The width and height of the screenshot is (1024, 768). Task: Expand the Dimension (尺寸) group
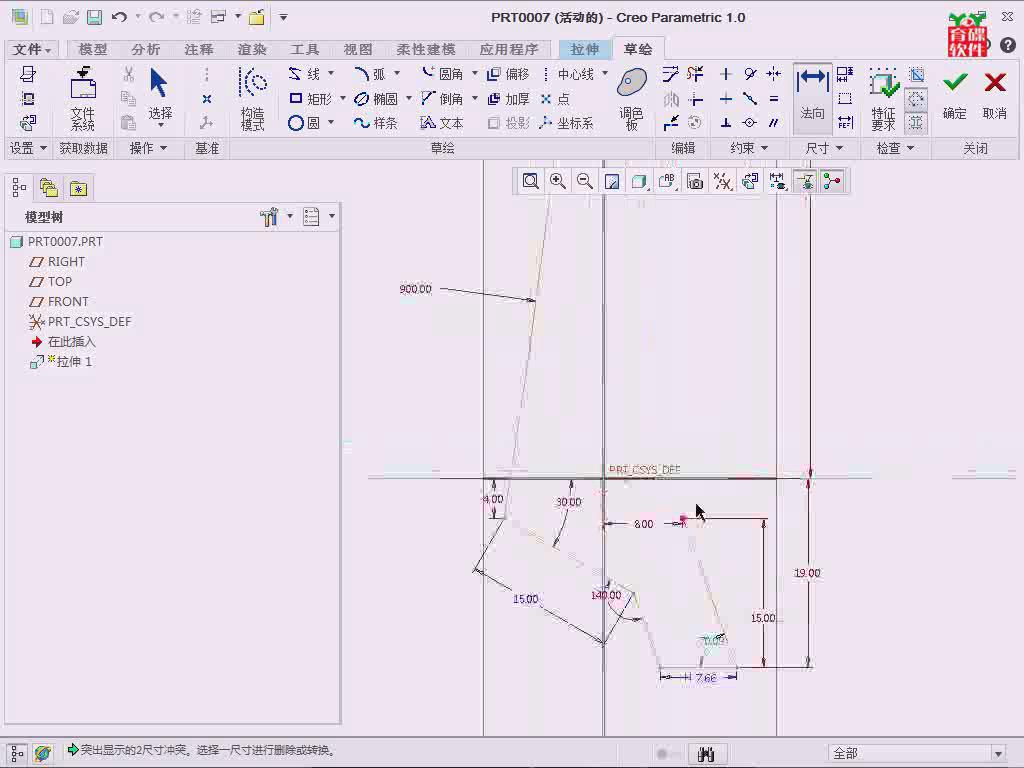[824, 148]
